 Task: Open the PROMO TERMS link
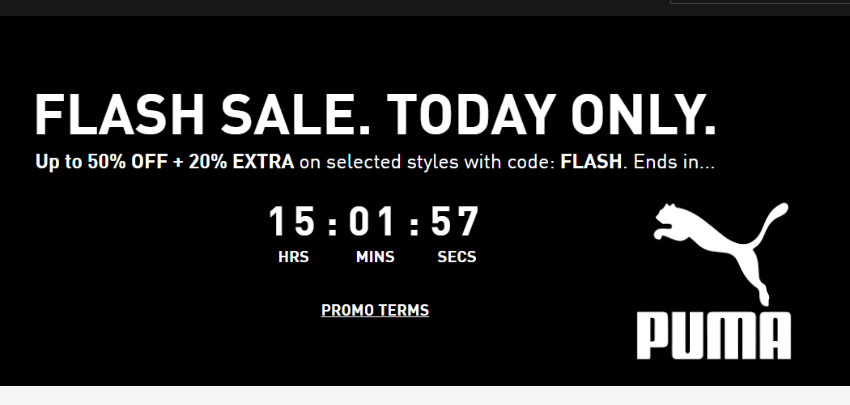[375, 310]
